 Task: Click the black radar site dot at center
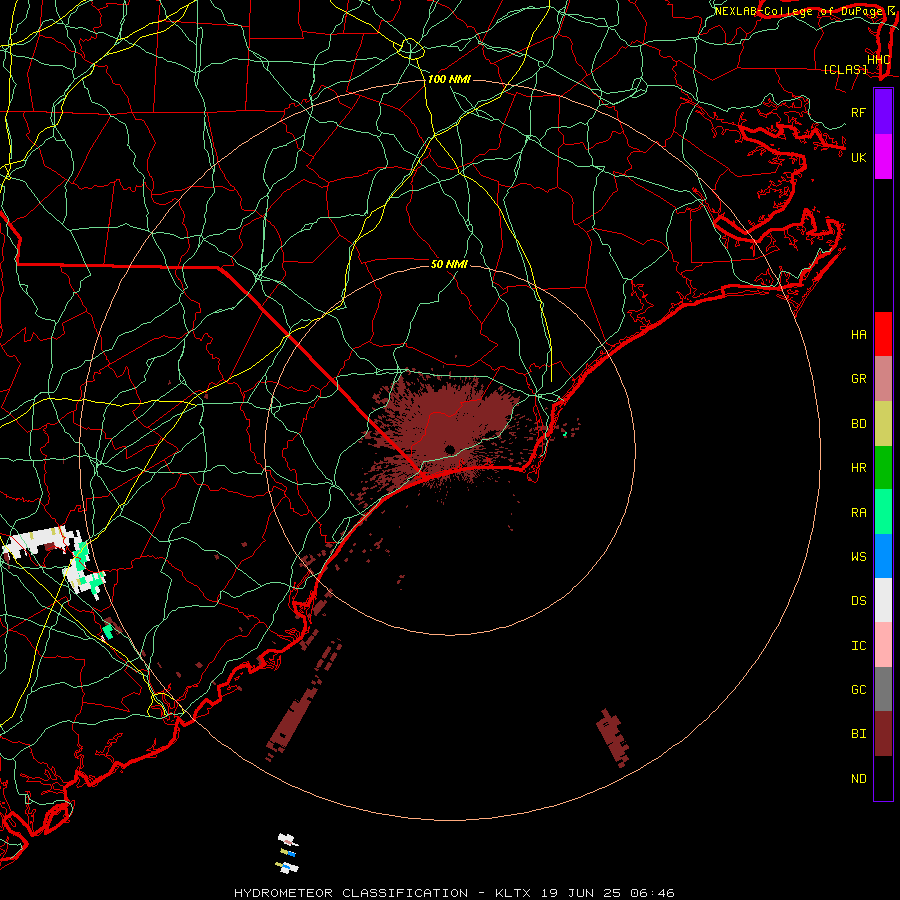click(449, 449)
